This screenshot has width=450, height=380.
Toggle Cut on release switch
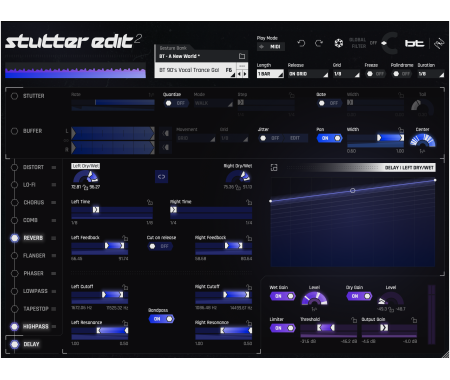160,246
